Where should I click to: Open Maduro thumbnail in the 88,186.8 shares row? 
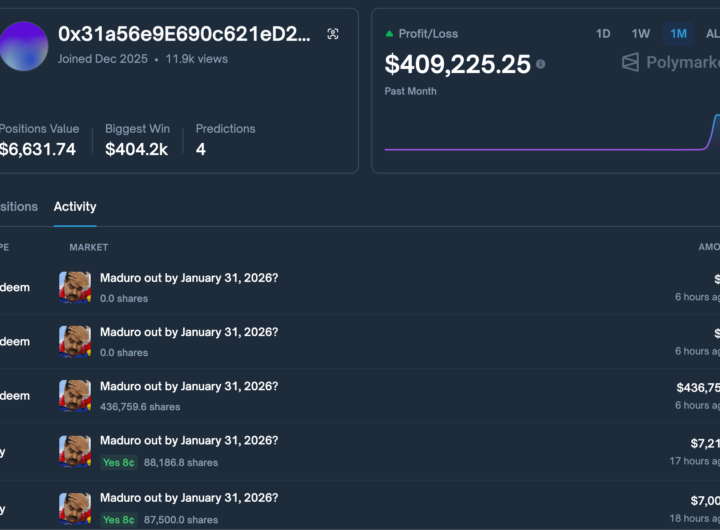pos(75,450)
